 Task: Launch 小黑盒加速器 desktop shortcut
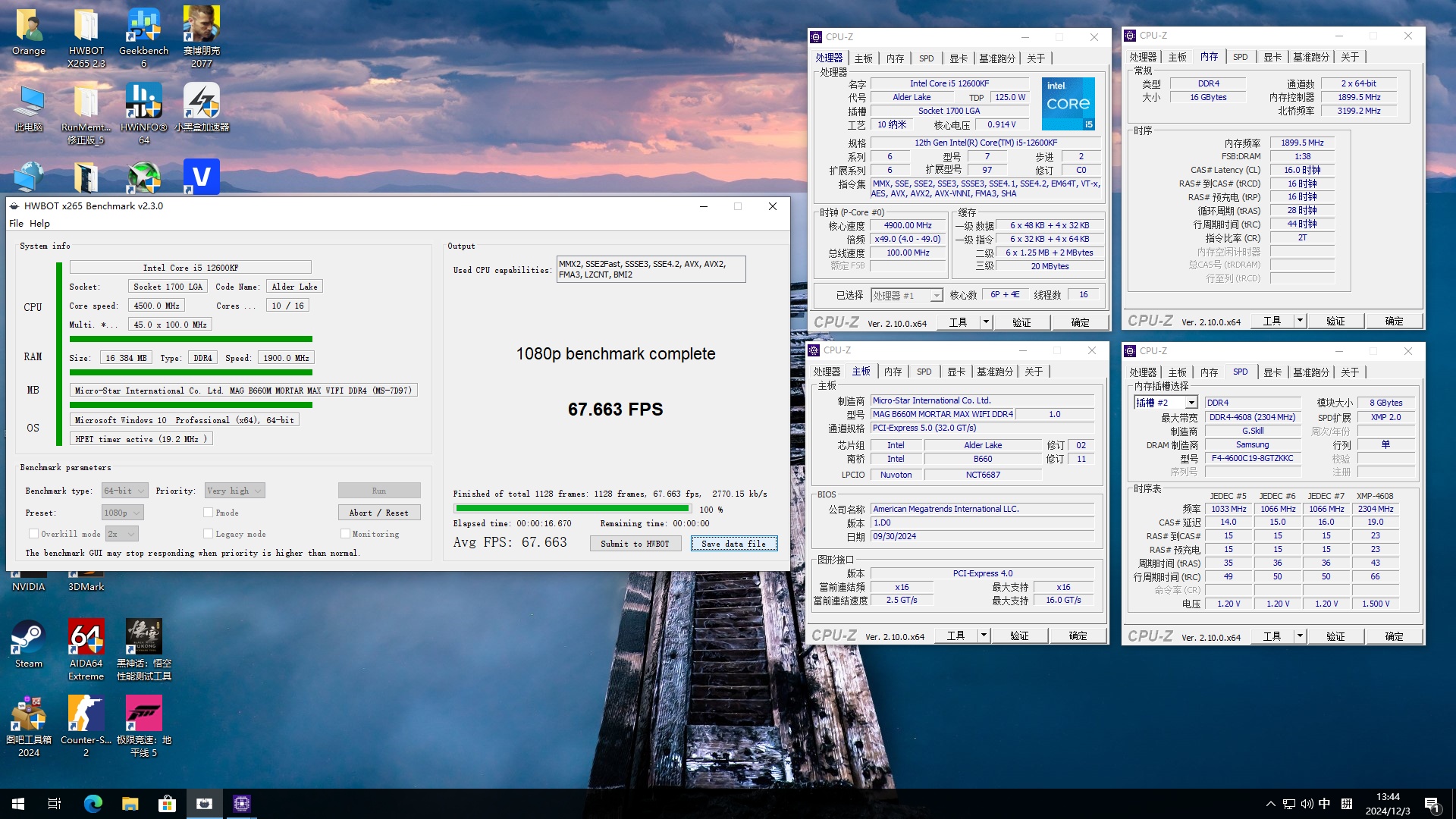coord(202,108)
